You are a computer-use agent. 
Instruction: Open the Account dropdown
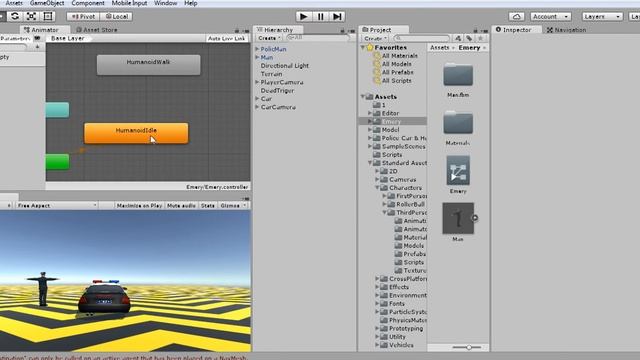tap(550, 16)
